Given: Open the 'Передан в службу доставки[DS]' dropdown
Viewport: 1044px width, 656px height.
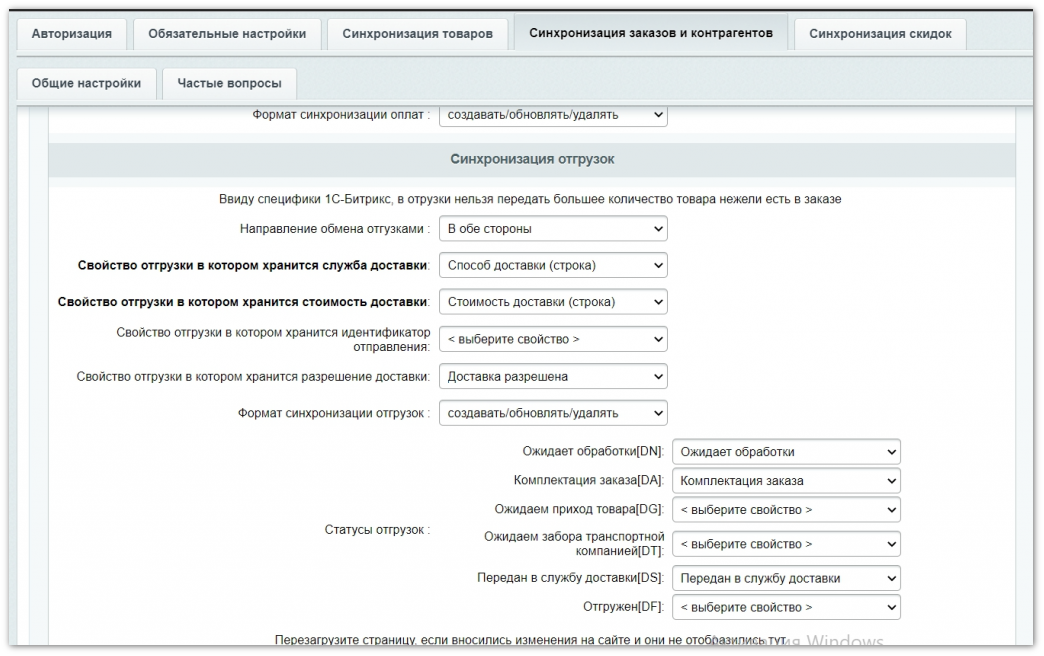Looking at the screenshot, I should click(785, 577).
